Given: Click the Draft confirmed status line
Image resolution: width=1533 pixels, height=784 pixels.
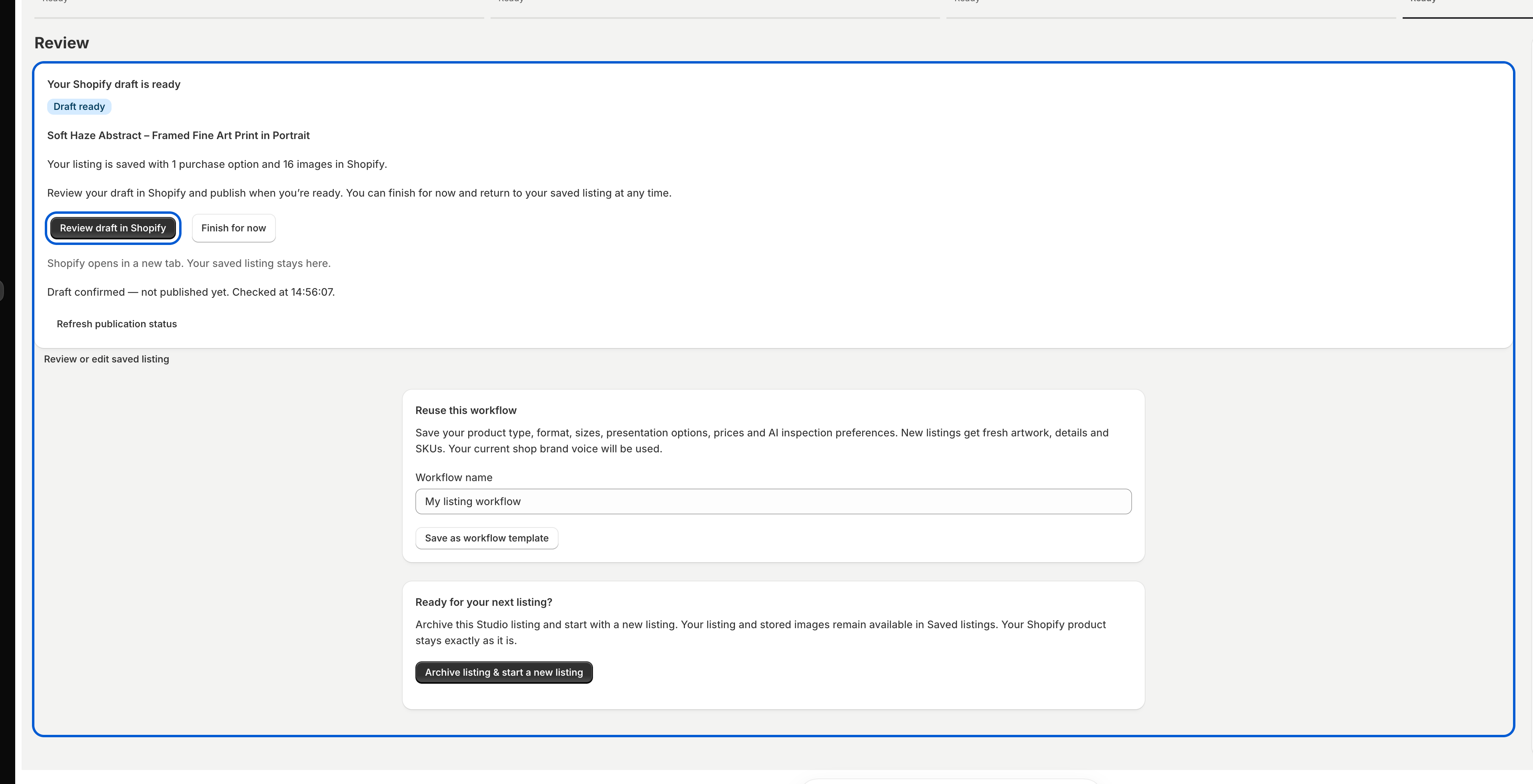Looking at the screenshot, I should pos(191,292).
